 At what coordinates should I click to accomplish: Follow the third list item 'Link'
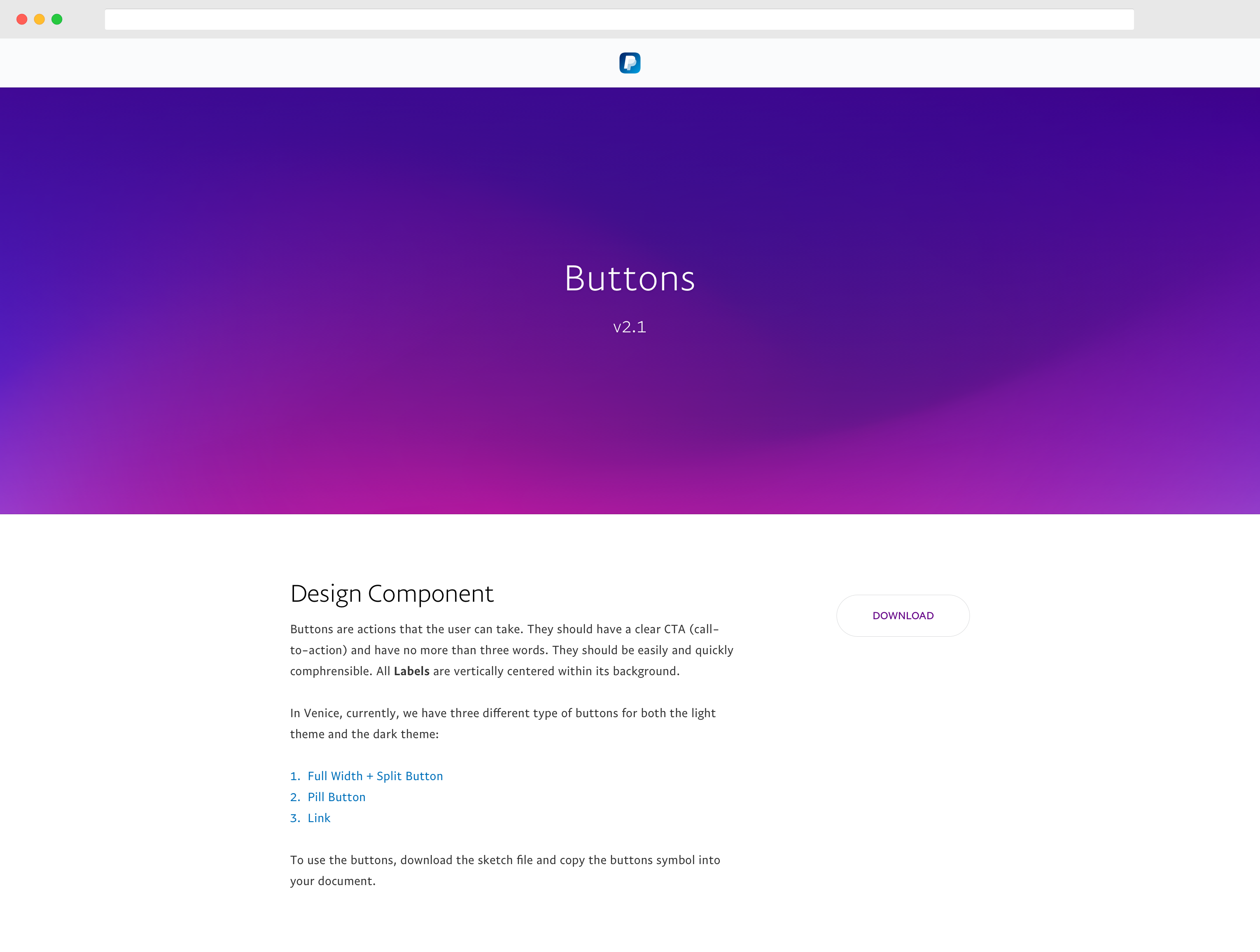(318, 818)
